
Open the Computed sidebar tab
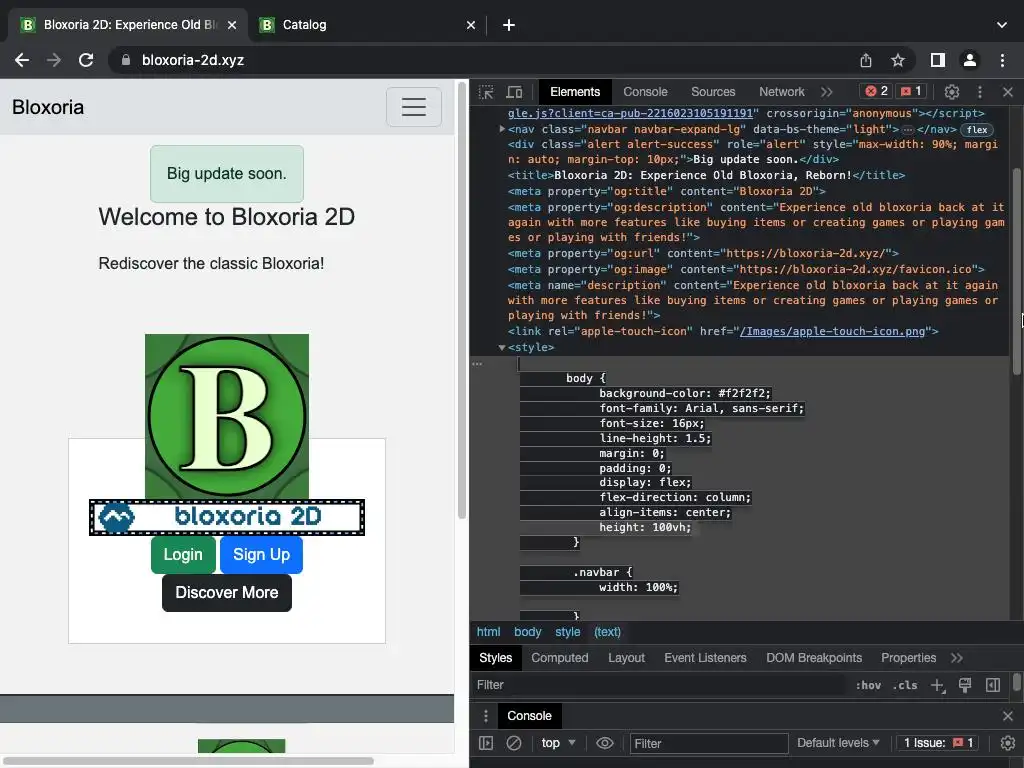pyautogui.click(x=560, y=658)
